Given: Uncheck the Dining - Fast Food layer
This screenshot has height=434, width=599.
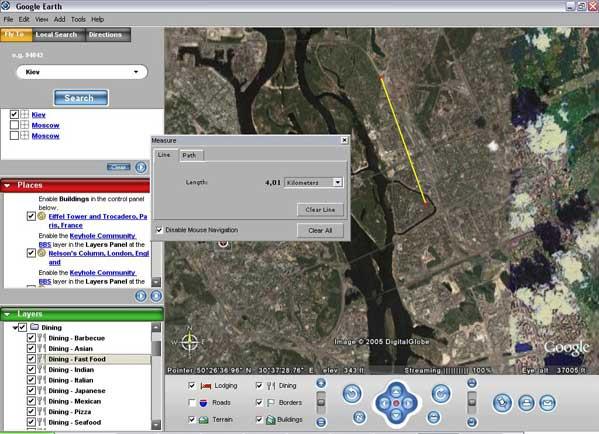Looking at the screenshot, I should pos(31,359).
